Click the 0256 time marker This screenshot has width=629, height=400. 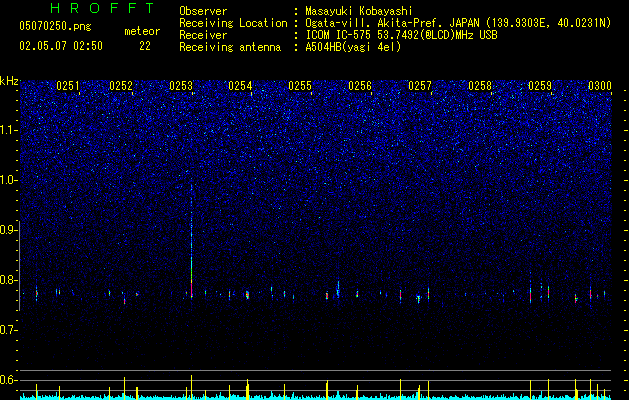pos(360,86)
